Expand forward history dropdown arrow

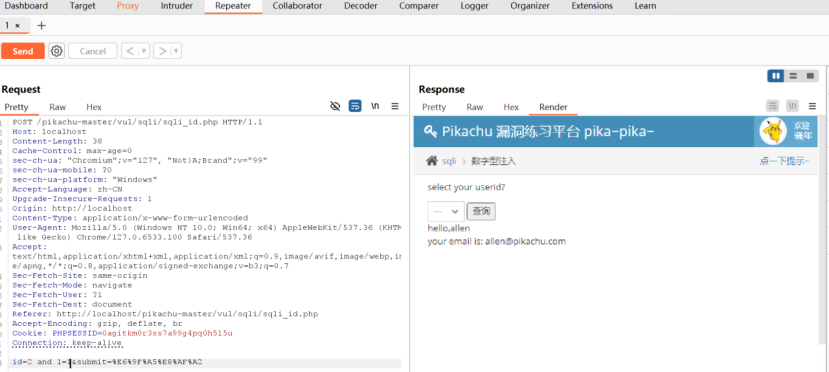point(176,51)
